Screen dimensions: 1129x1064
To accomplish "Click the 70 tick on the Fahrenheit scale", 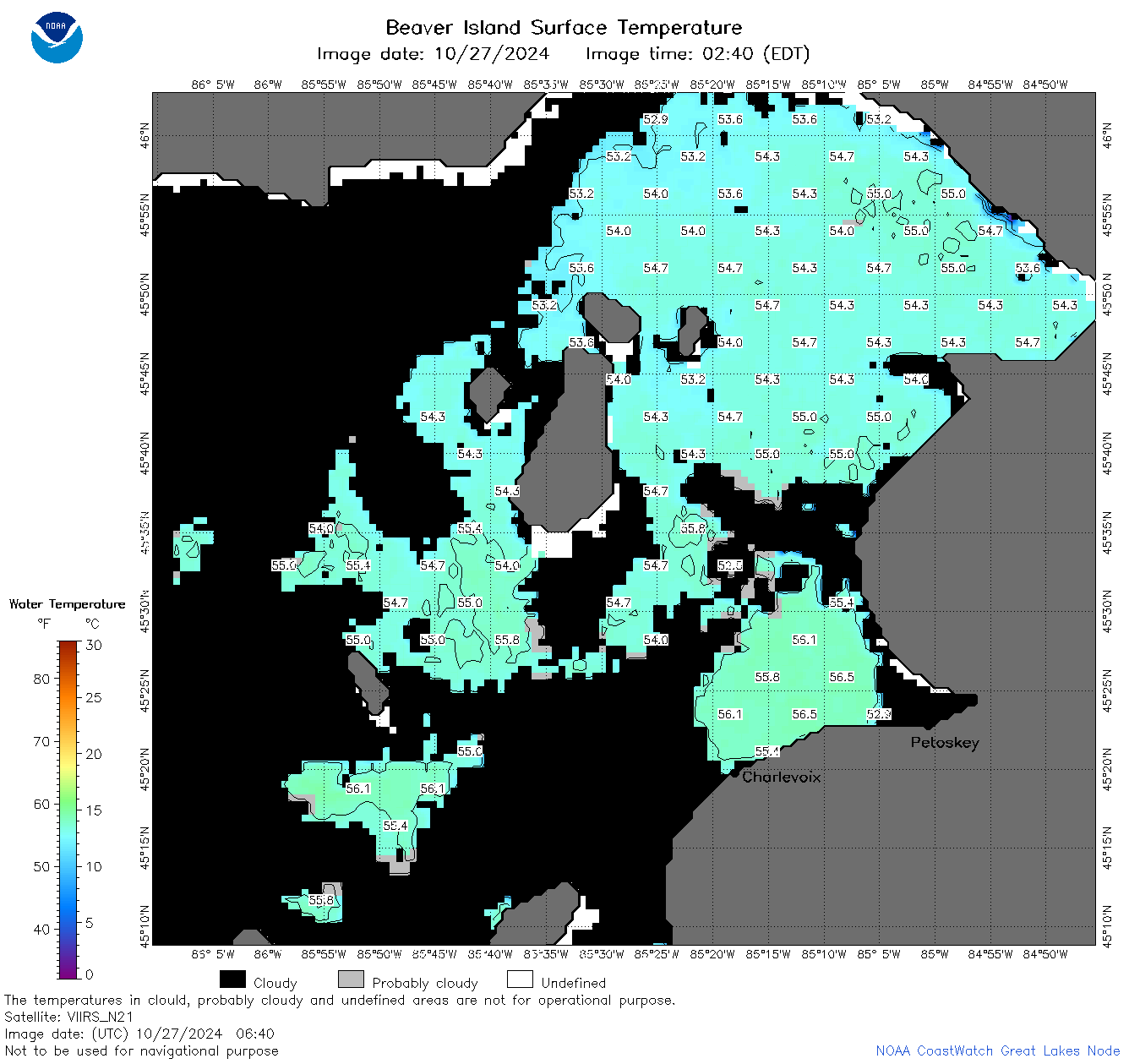I will pos(41,741).
